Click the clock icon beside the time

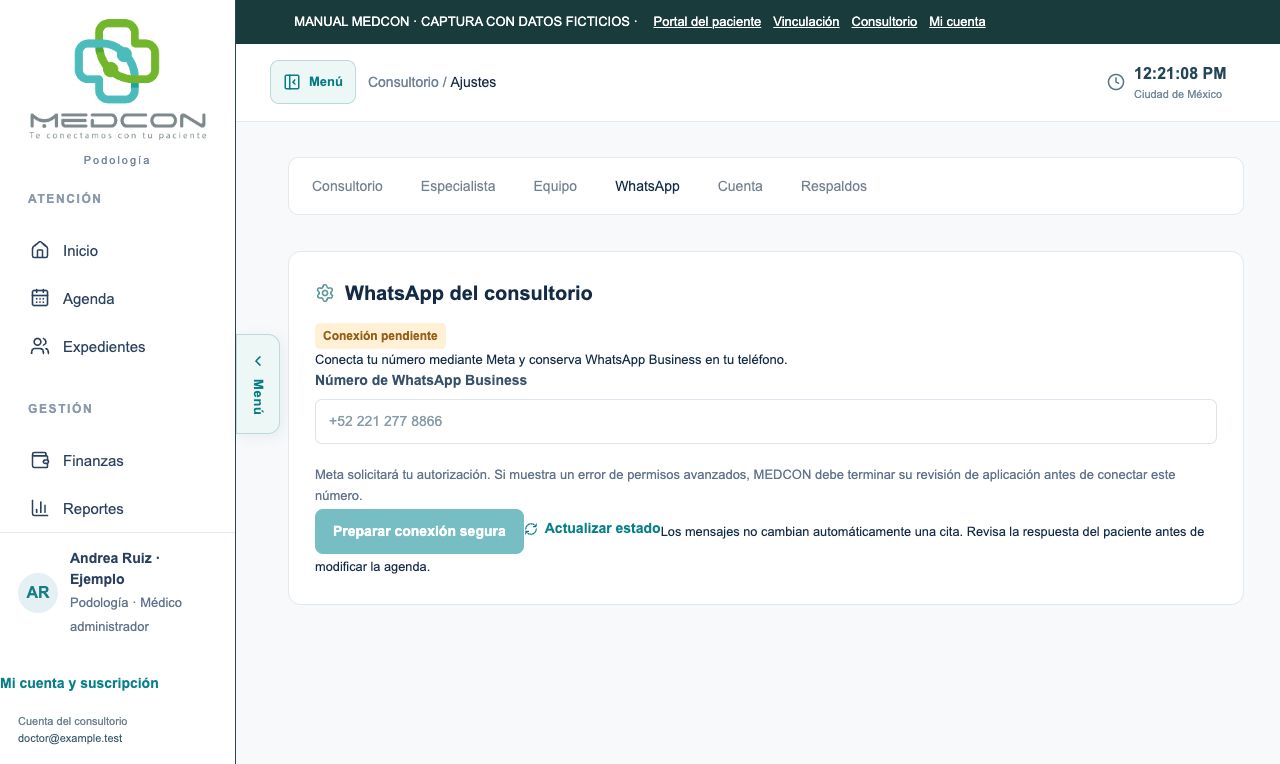coord(1116,82)
